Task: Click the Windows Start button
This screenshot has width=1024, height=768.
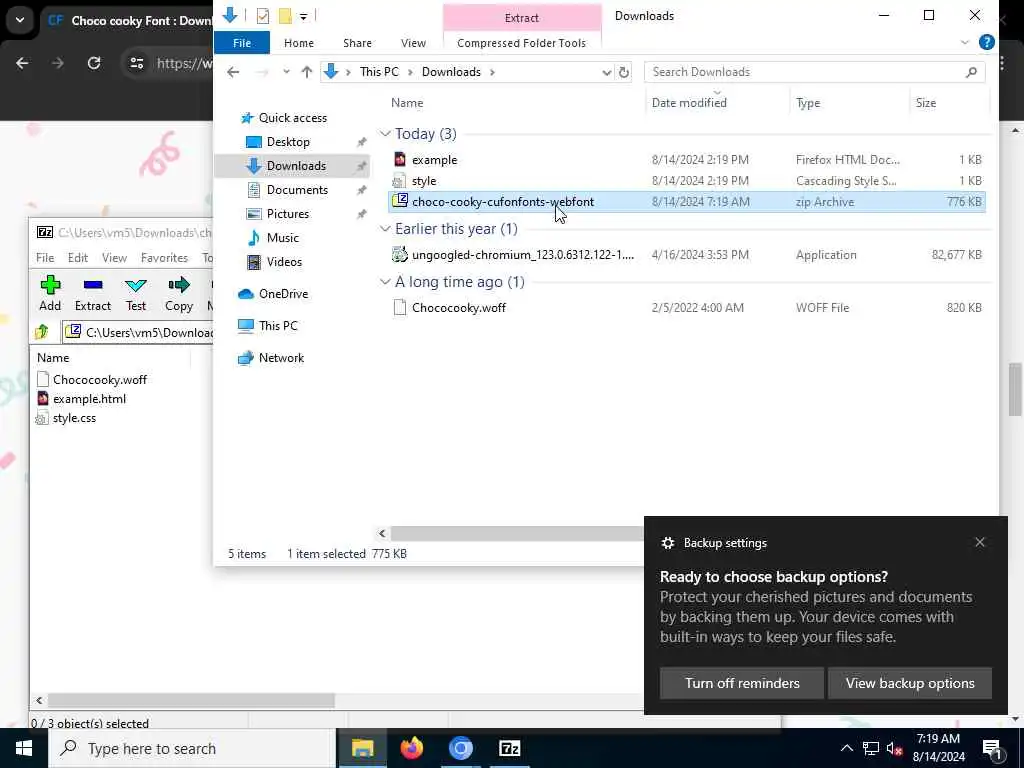Action: (x=24, y=748)
